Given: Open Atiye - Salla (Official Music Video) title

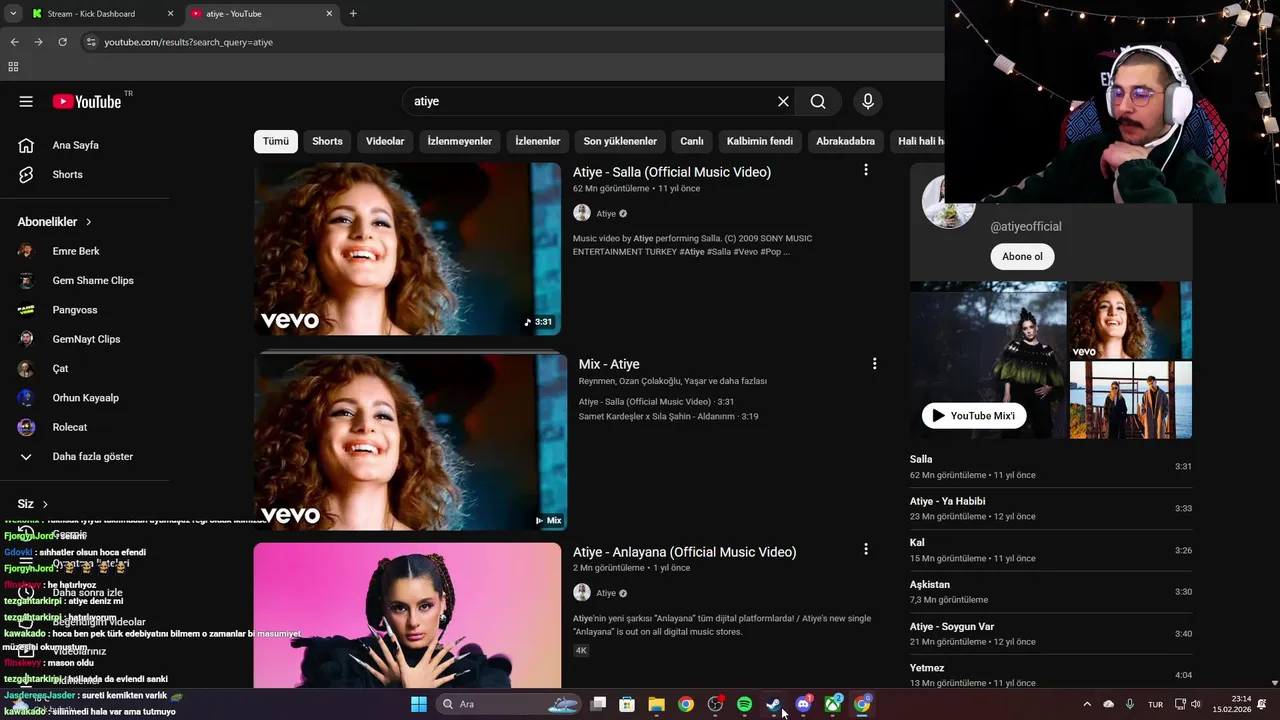Looking at the screenshot, I should [672, 172].
